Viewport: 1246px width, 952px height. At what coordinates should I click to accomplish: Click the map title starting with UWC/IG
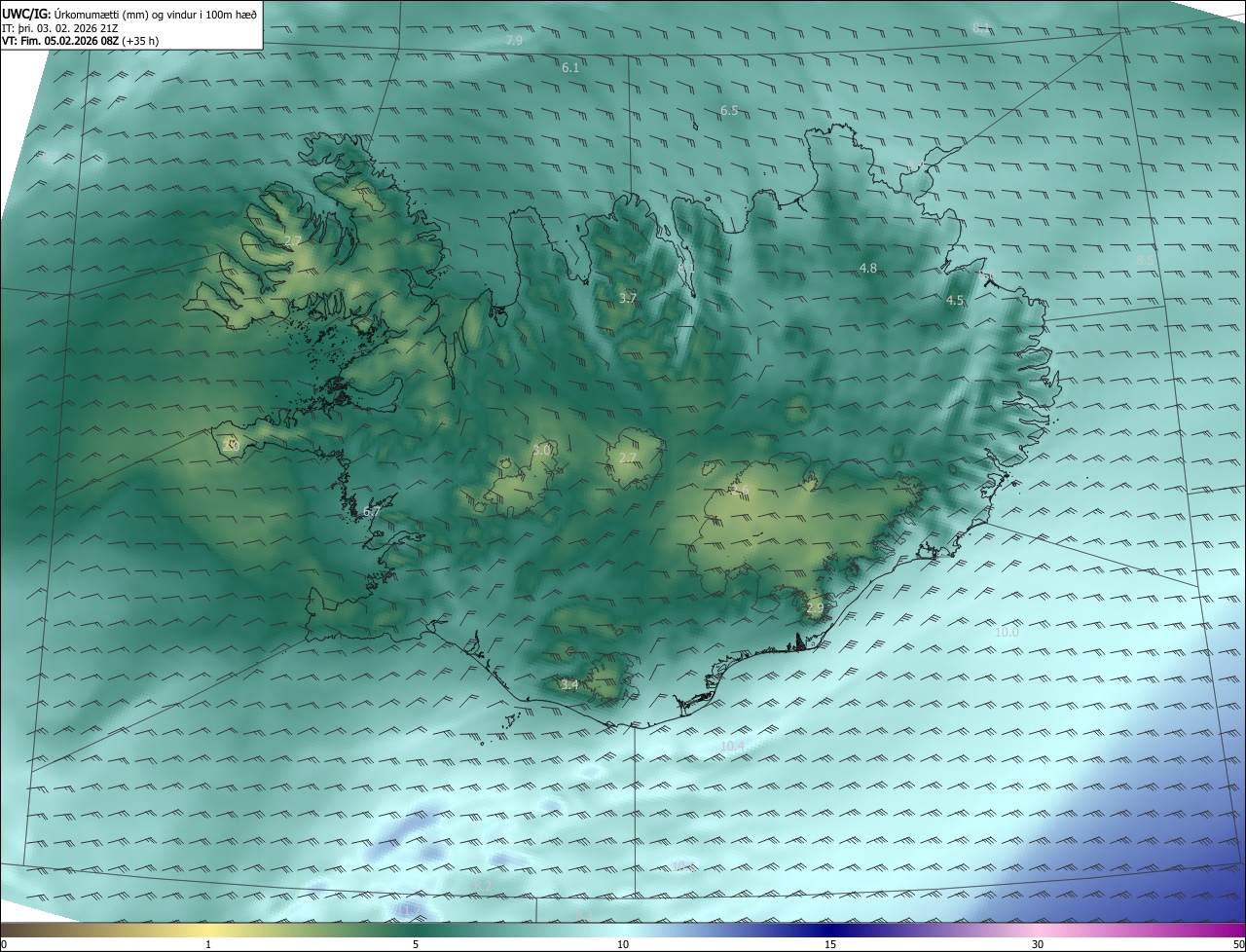(x=129, y=14)
